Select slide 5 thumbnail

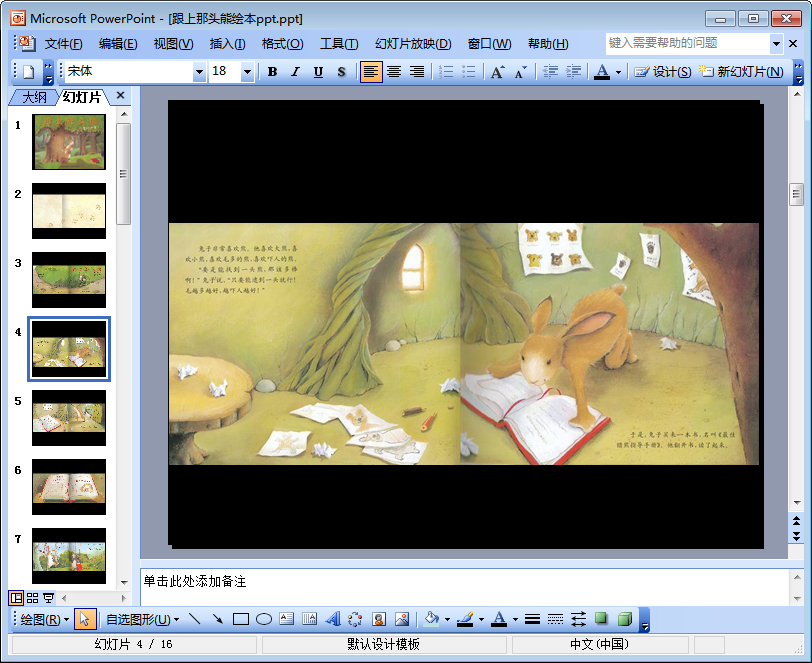pos(69,417)
